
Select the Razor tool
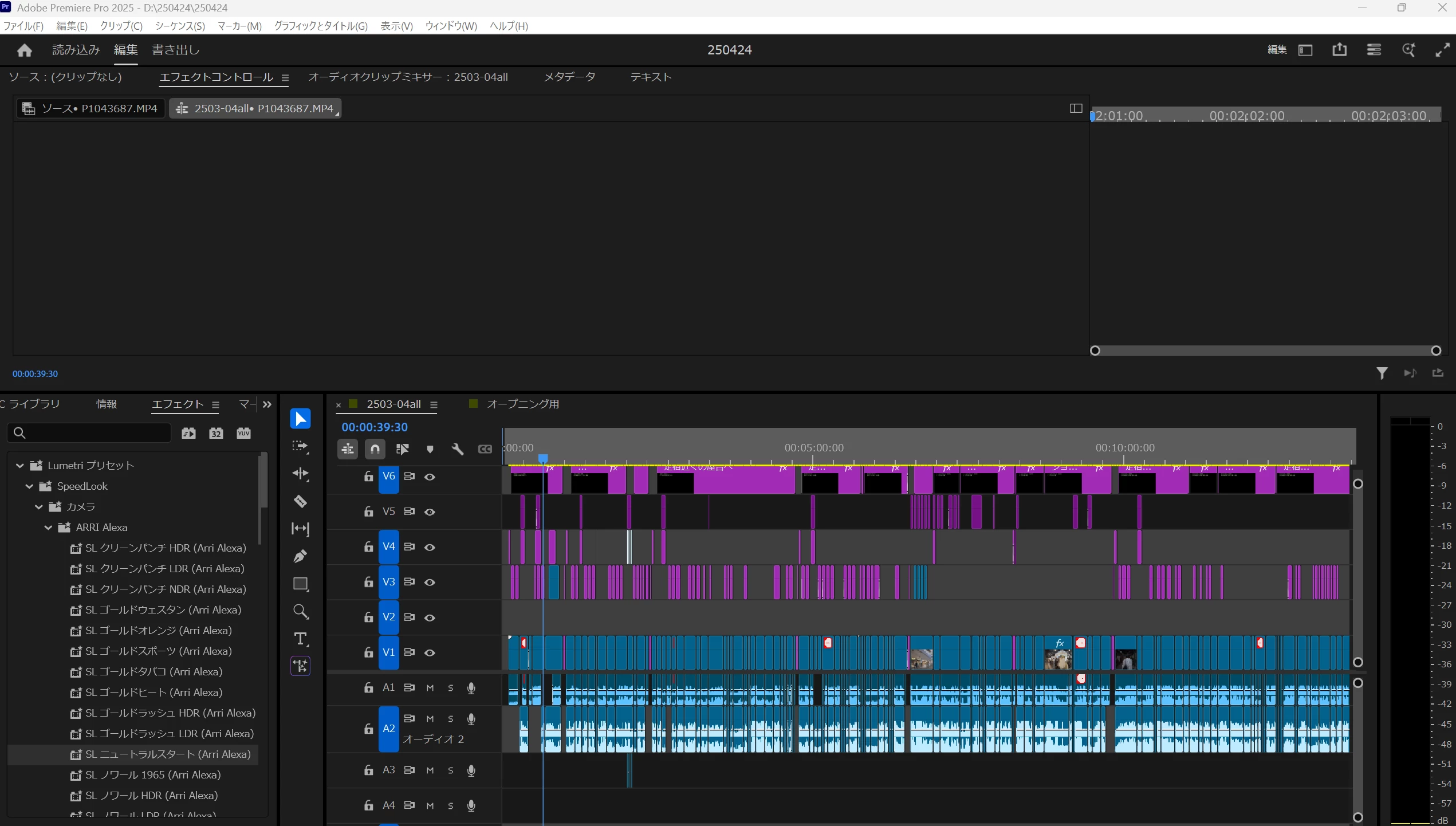[x=300, y=501]
